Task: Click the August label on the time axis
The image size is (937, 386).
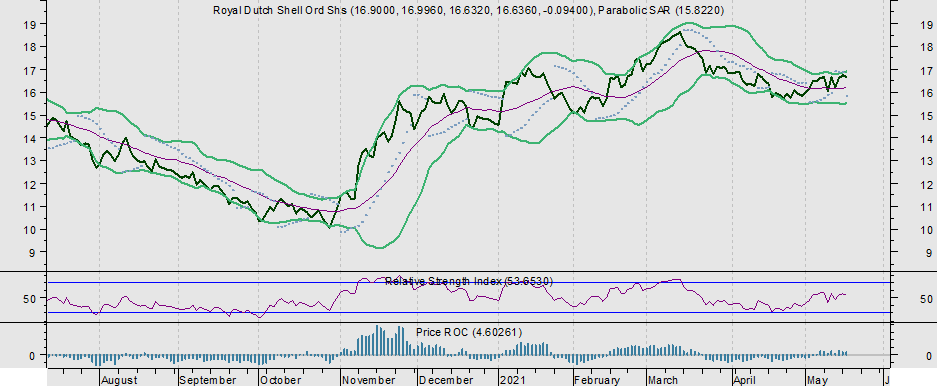Action: click(x=120, y=381)
